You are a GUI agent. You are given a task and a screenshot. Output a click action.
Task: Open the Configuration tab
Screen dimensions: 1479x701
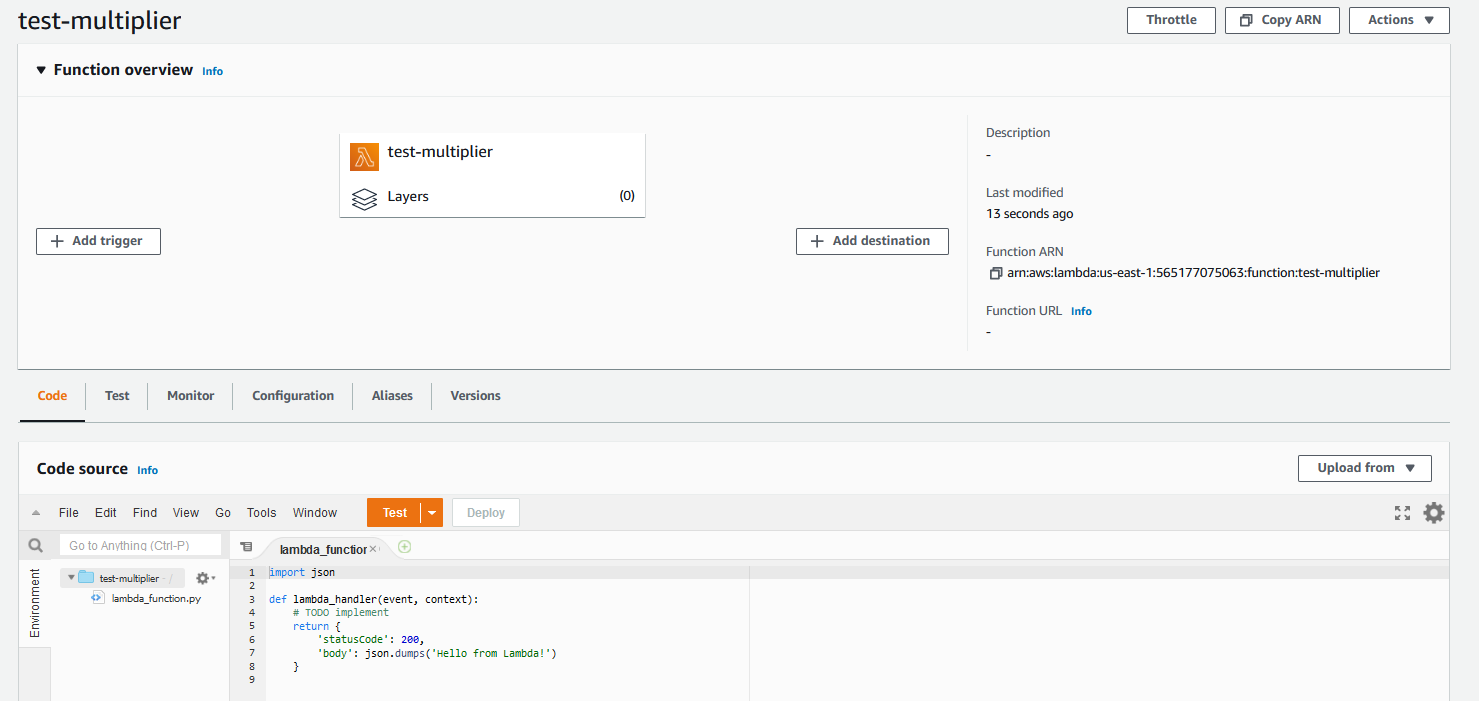pyautogui.click(x=293, y=396)
